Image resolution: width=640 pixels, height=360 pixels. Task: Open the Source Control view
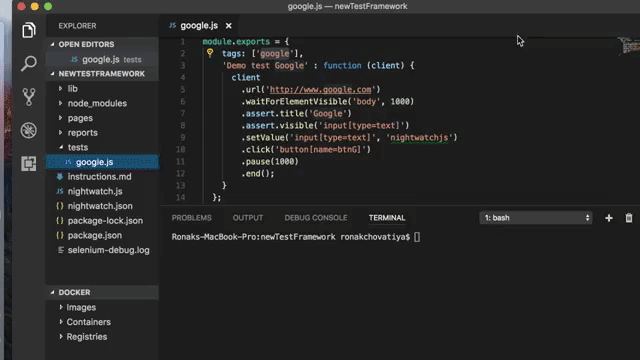tap(29, 97)
